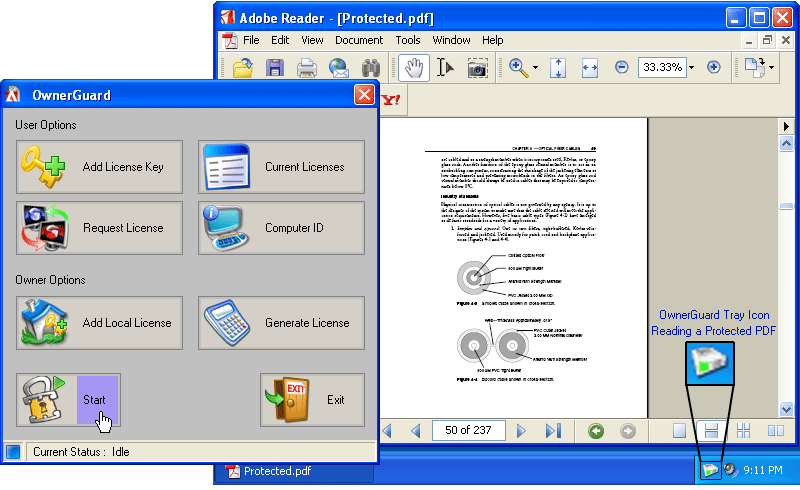Viewport: 800px width, 490px height.
Task: Fit the page to width icon
Action: click(x=590, y=67)
